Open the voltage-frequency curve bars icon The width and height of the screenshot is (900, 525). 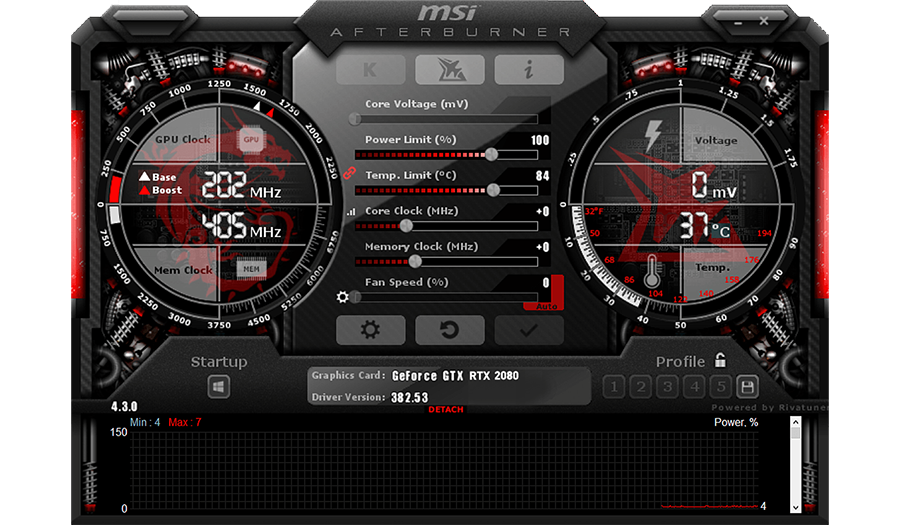pos(351,212)
